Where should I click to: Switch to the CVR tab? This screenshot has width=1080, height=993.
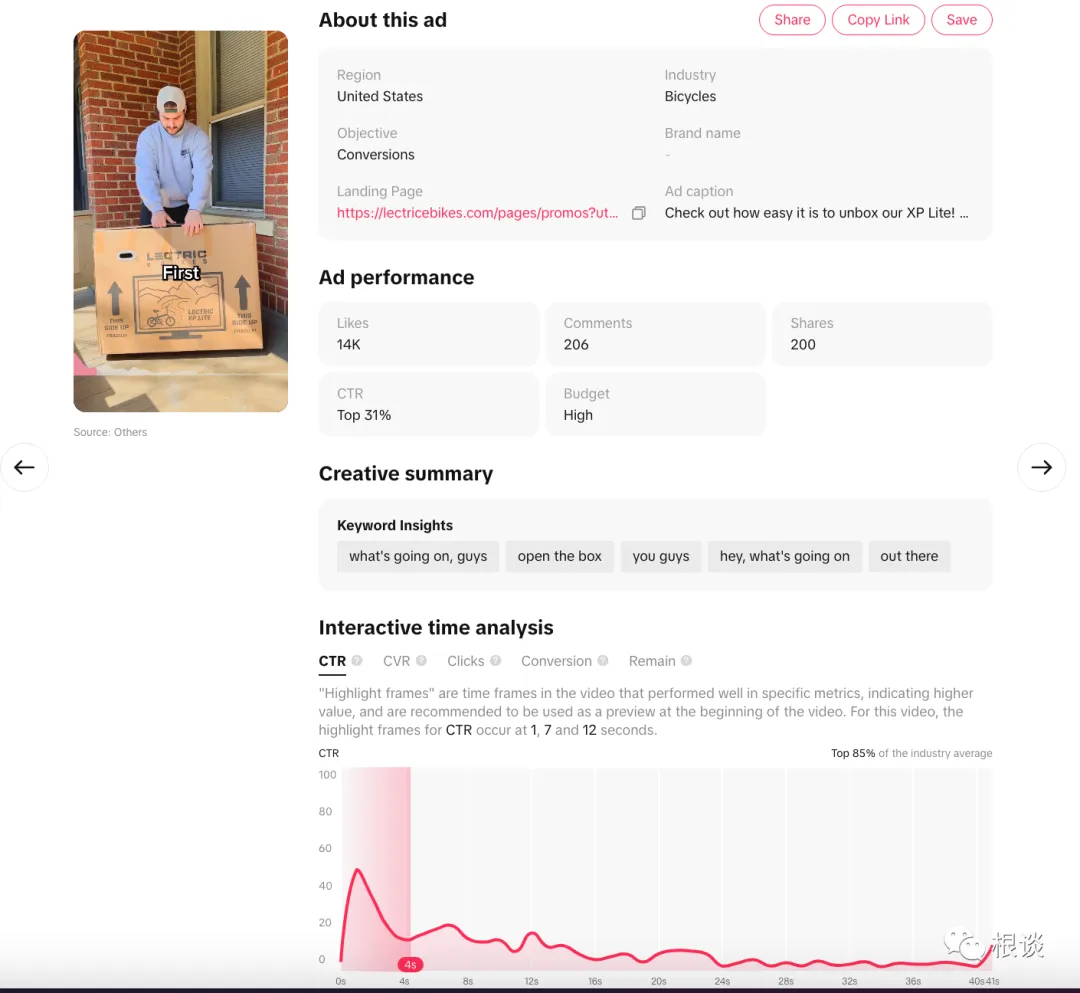pyautogui.click(x=396, y=661)
